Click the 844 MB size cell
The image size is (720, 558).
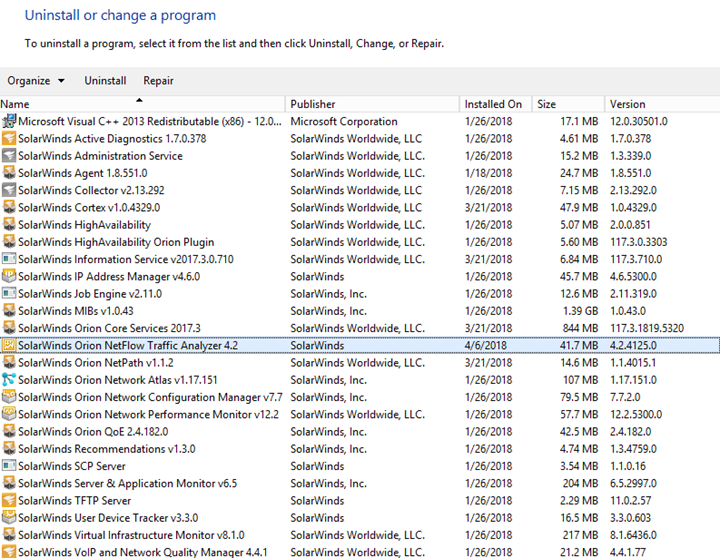[x=580, y=328]
